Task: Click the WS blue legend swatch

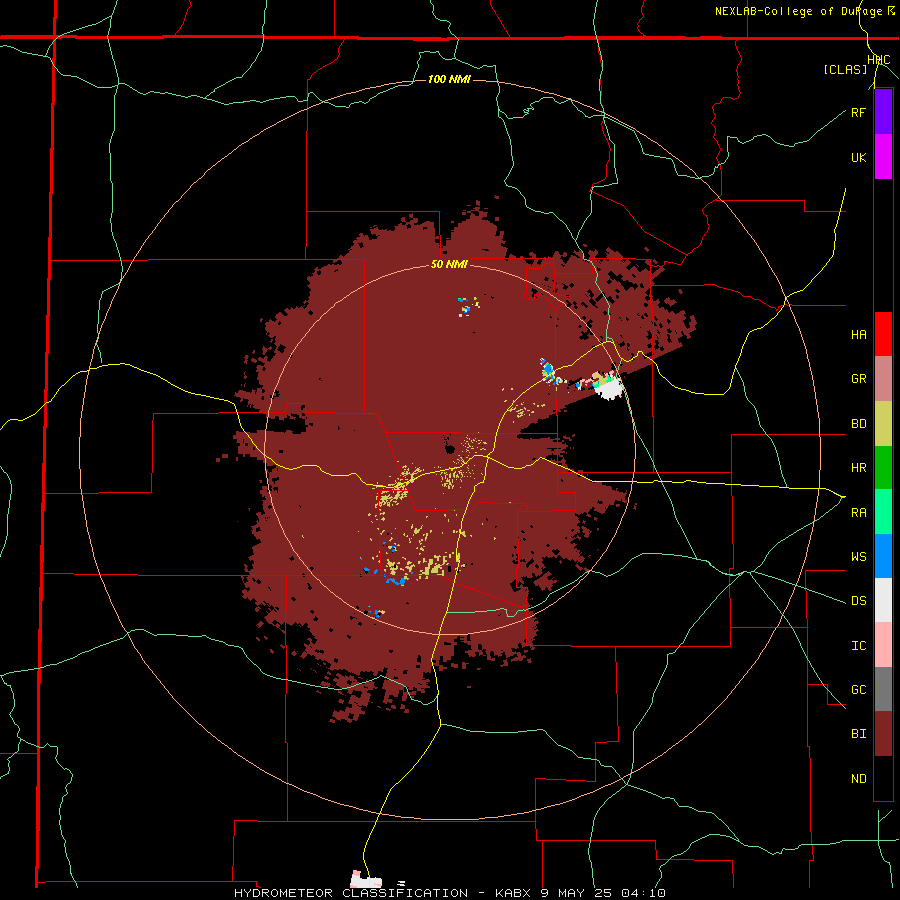Action: pyautogui.click(x=883, y=556)
